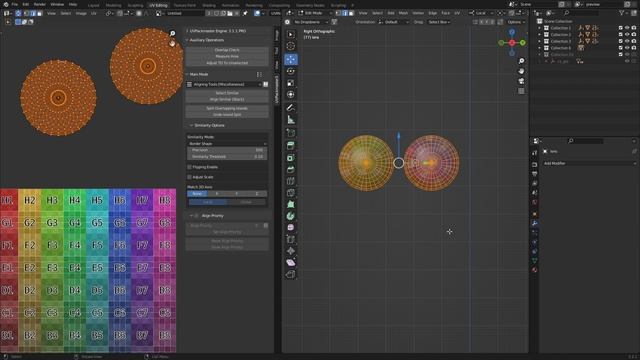The image size is (640, 360).
Task: Select the Select Box tool in 3D viewport
Action: (x=291, y=35)
